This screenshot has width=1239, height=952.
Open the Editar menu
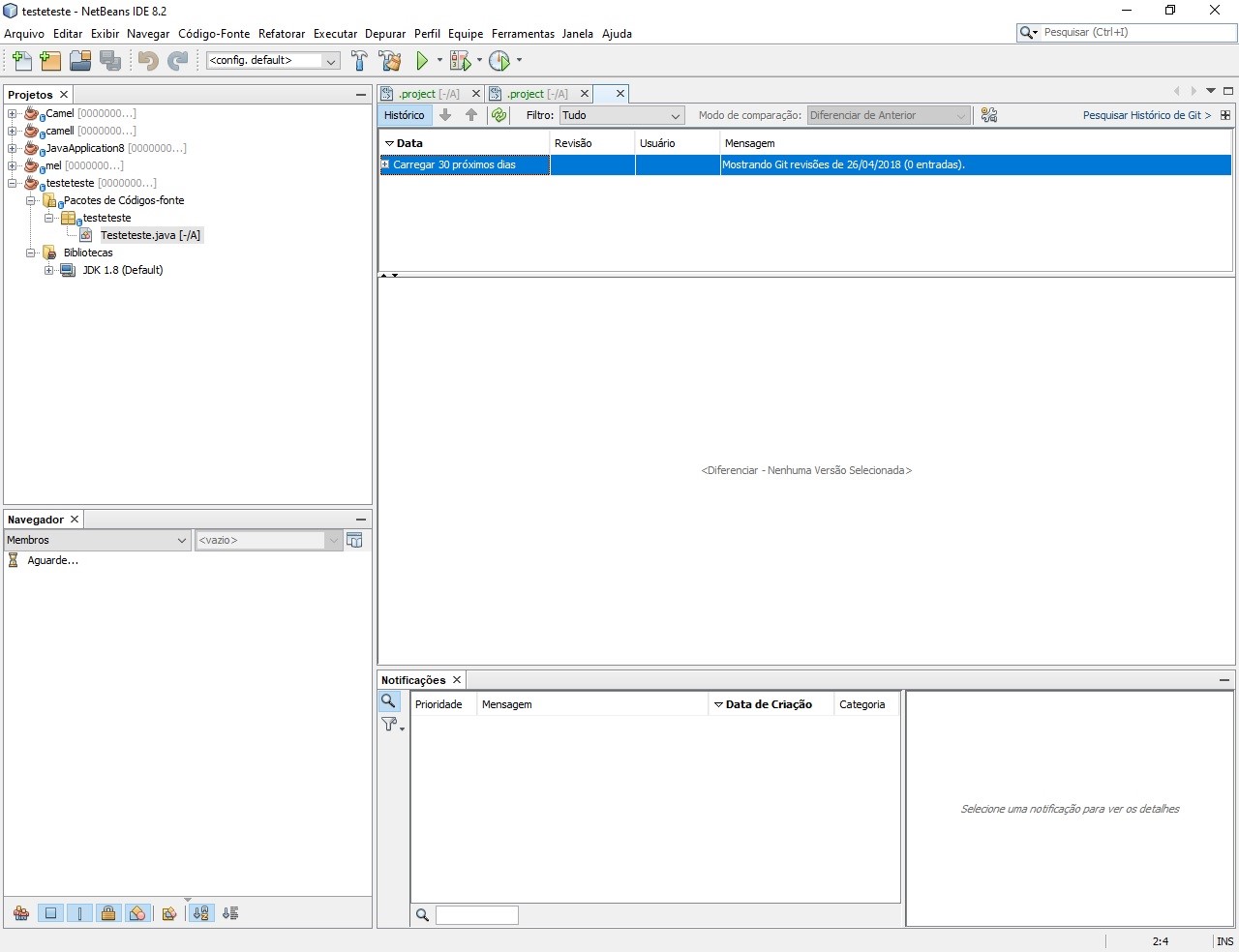coord(68,34)
